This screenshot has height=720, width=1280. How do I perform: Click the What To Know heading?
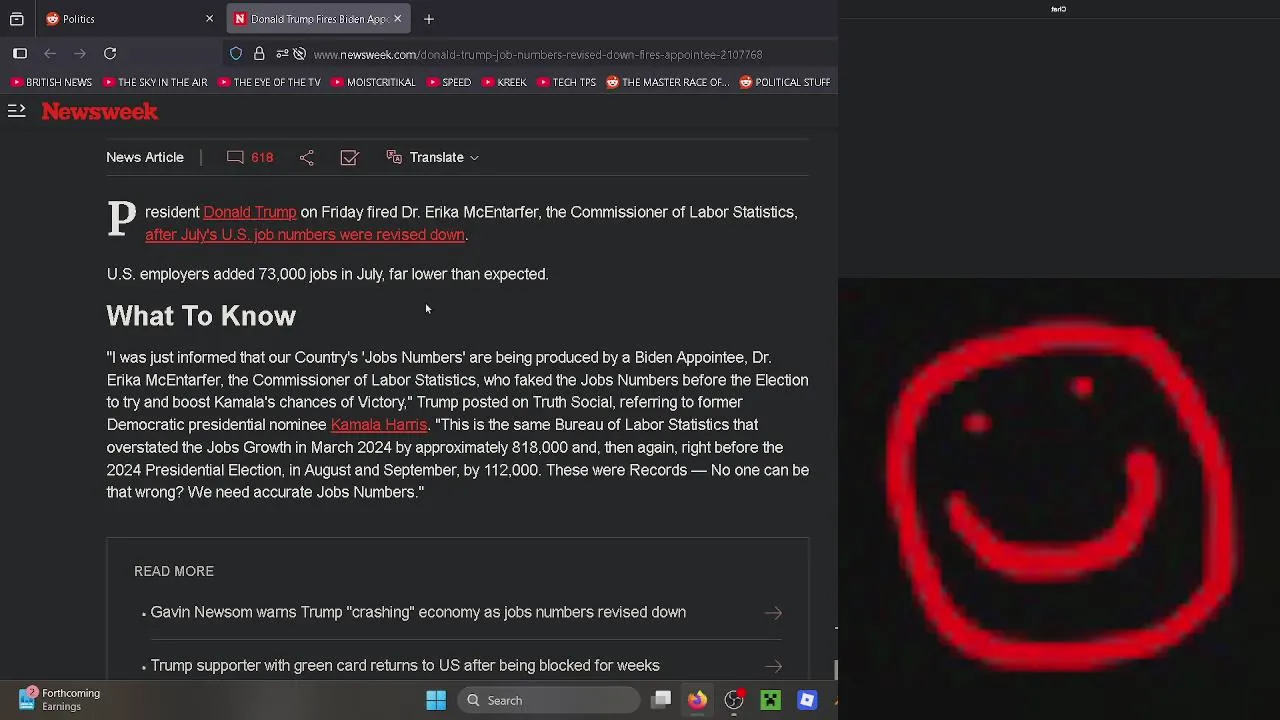[x=201, y=316]
